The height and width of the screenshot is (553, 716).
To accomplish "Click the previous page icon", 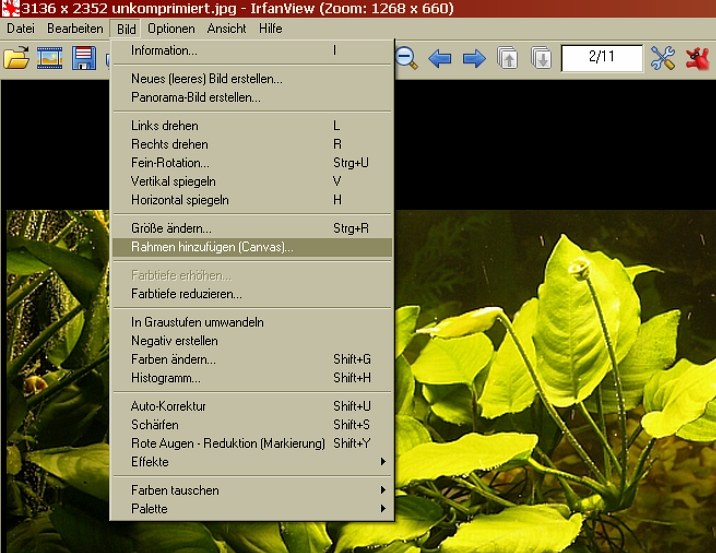I will pos(508,58).
